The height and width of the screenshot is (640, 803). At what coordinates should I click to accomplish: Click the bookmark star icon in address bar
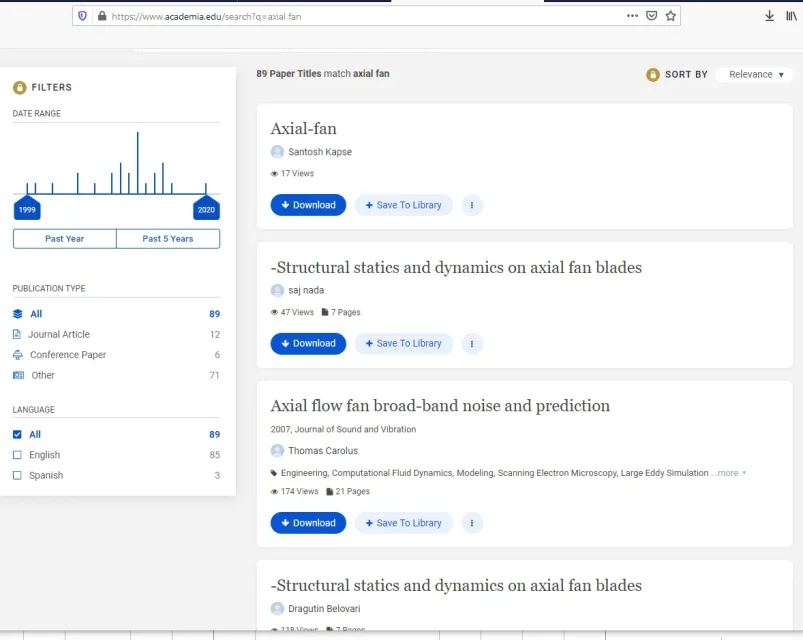[x=671, y=16]
